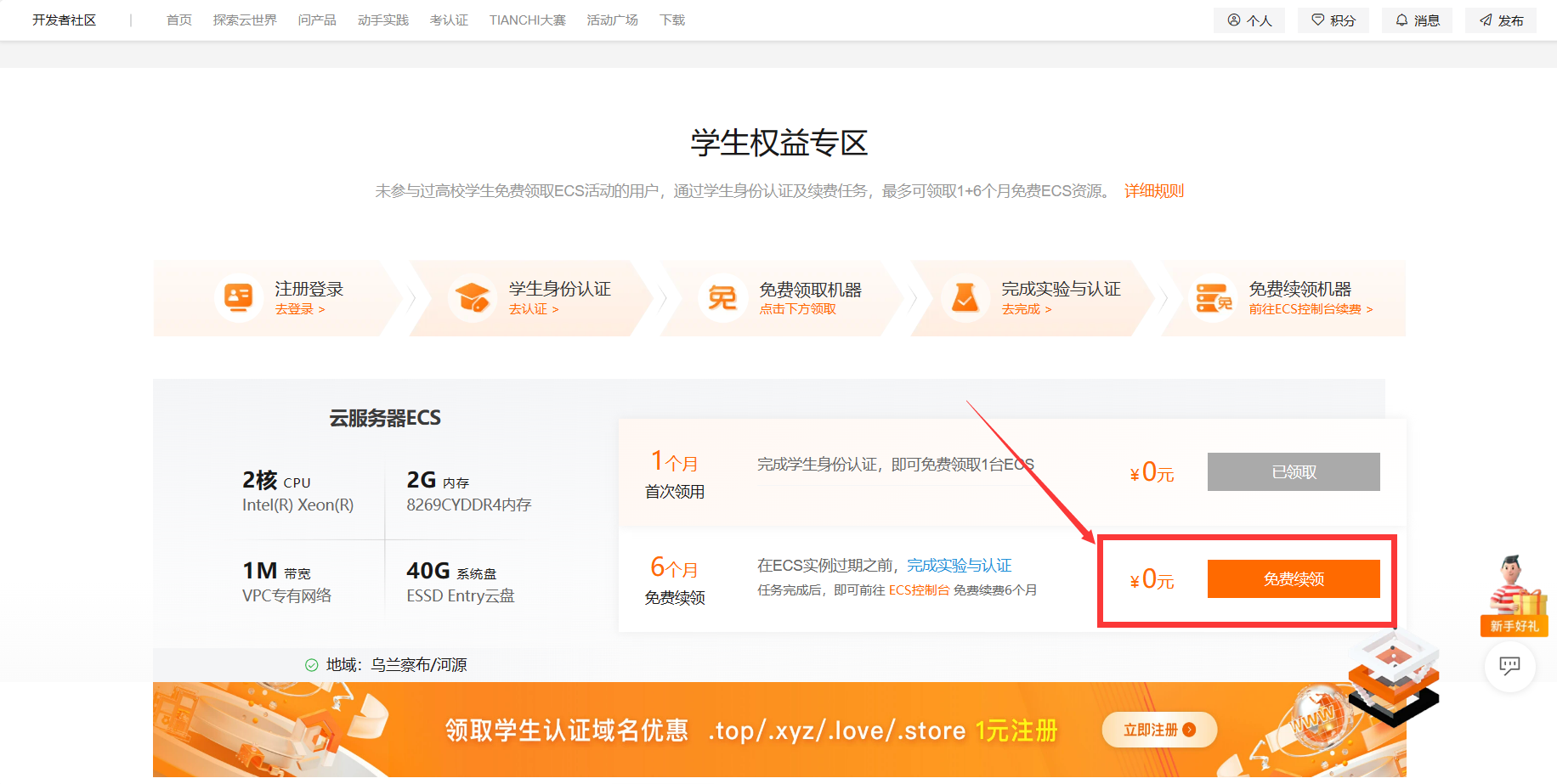This screenshot has height=784, width=1557.
Task: Open the 积分 points button
Action: (1333, 20)
